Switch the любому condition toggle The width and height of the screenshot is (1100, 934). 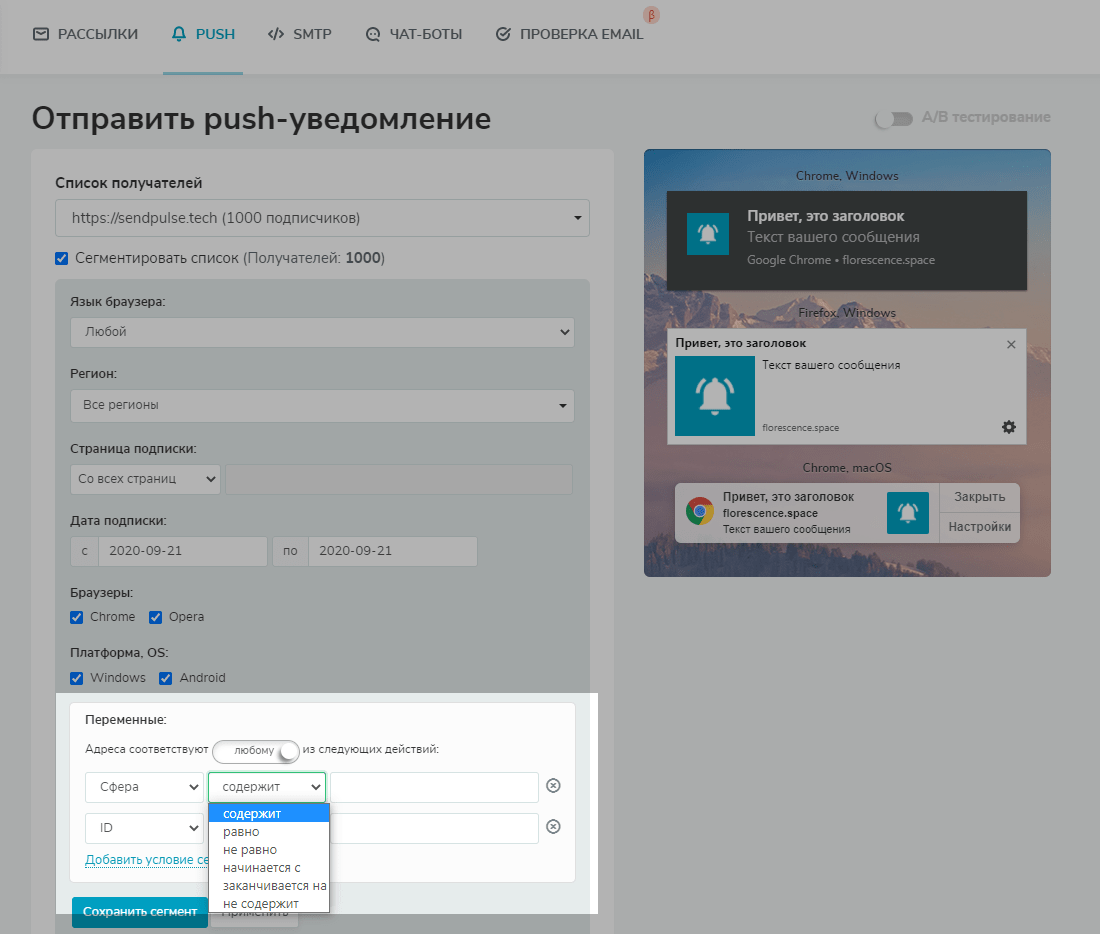pos(256,750)
